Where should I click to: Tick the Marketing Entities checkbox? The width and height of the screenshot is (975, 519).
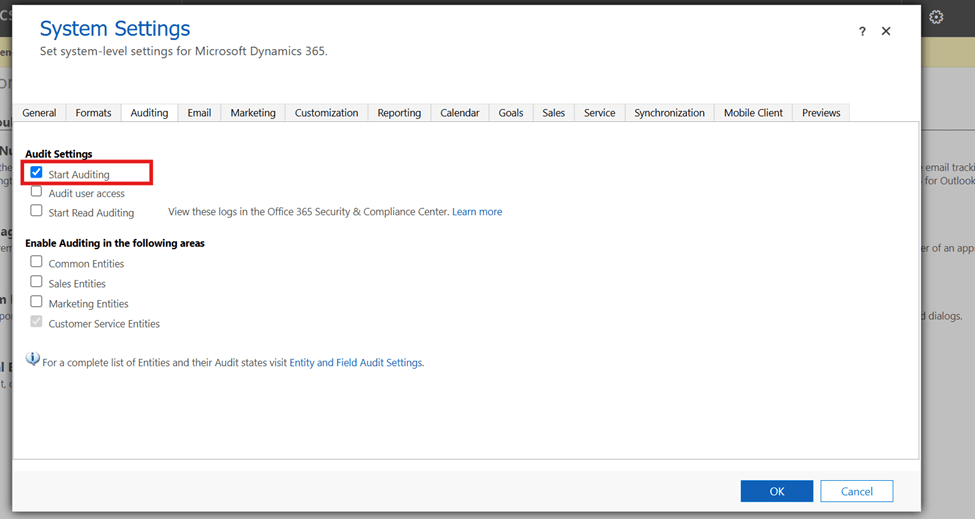tap(37, 302)
